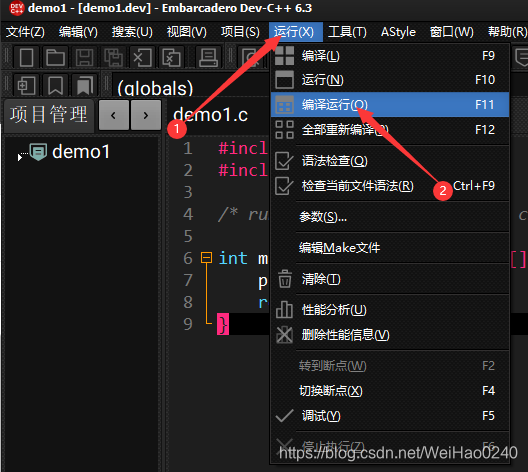Select 调试(Y) debug entry

[390, 416]
